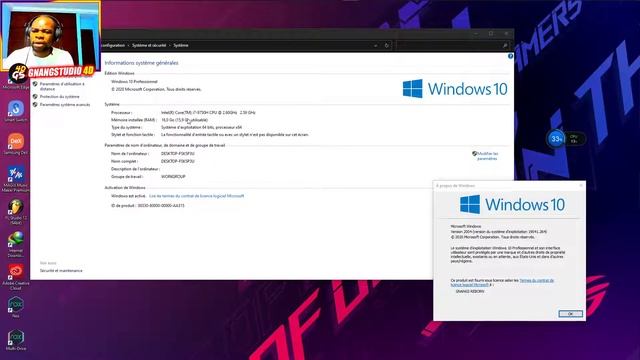This screenshot has width=640, height=360.
Task: Open the Microsoft license contract terms link
Action: [196, 196]
